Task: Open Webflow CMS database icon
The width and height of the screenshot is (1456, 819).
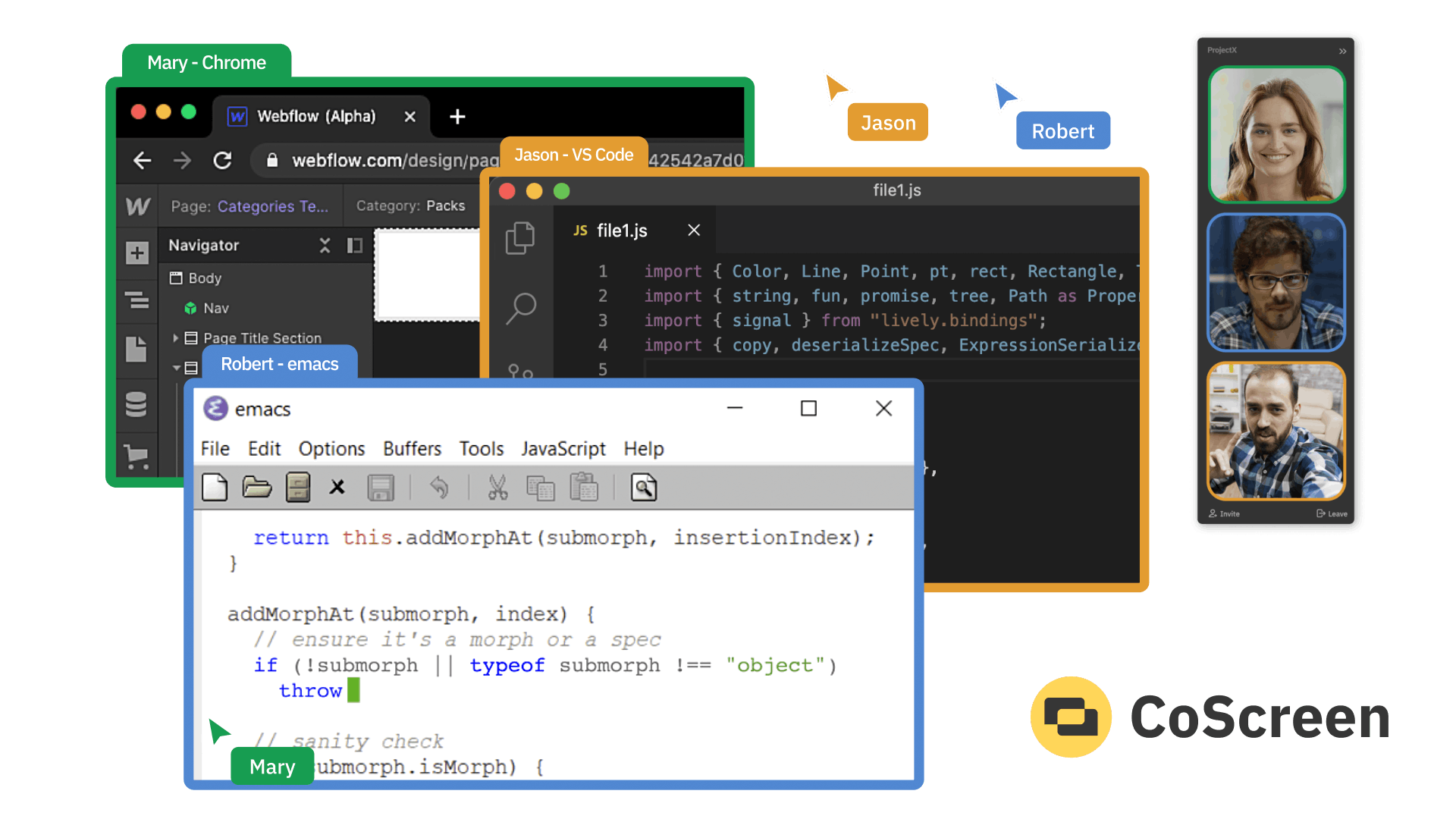Action: pos(136,404)
